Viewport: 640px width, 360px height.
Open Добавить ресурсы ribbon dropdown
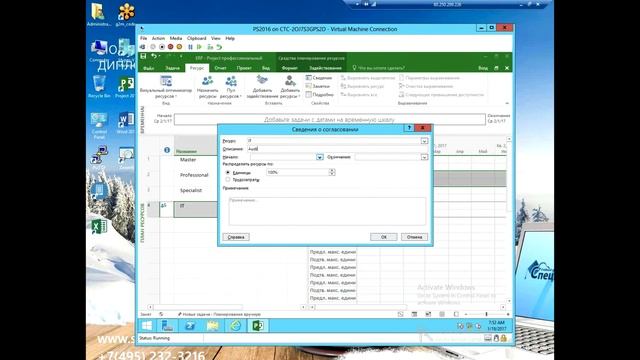pyautogui.click(x=290, y=87)
